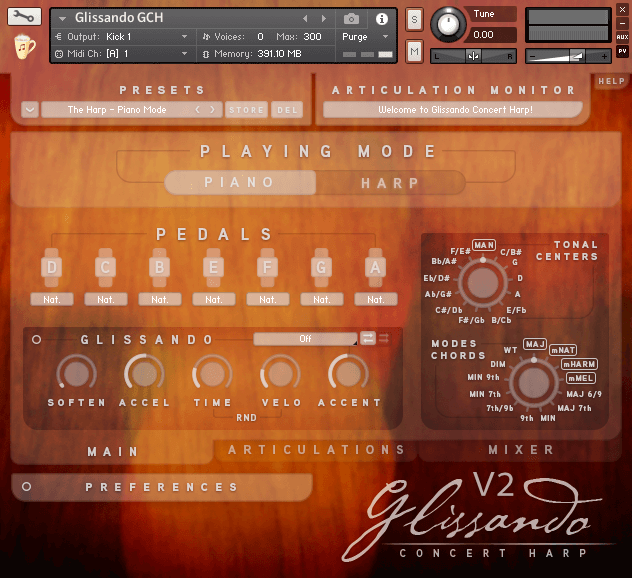632x578 pixels.
Task: Open the PREFERENCES panel
Action: 162,487
